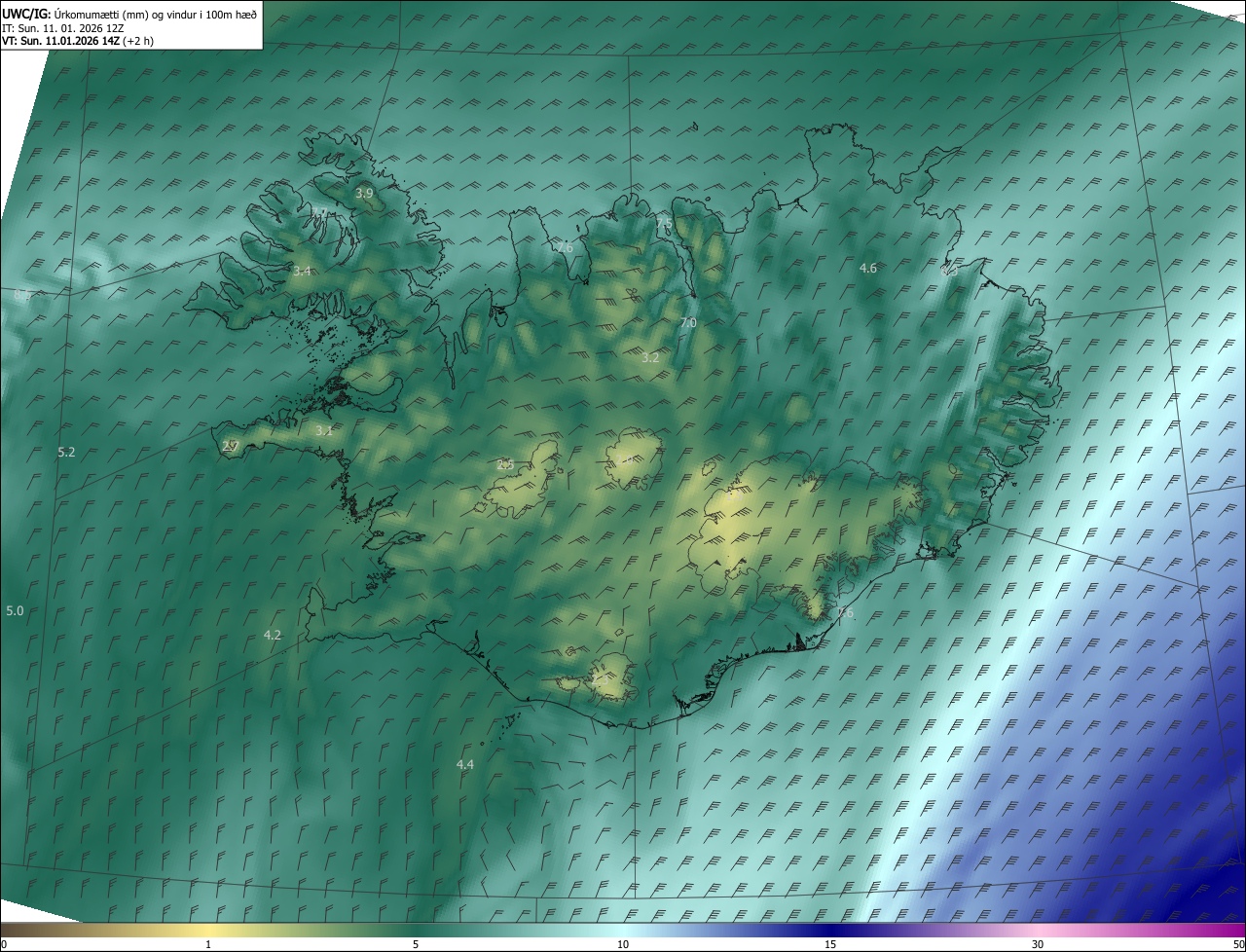Click the 4.4 value label

coord(465,765)
